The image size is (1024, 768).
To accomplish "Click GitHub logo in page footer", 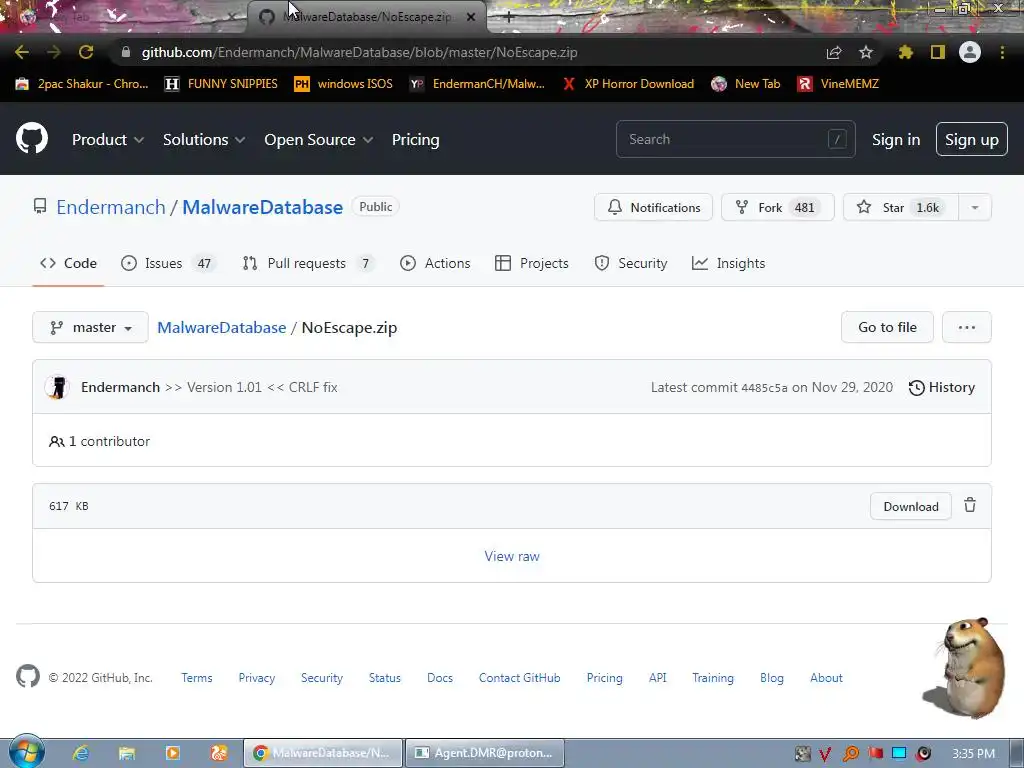I will [27, 677].
